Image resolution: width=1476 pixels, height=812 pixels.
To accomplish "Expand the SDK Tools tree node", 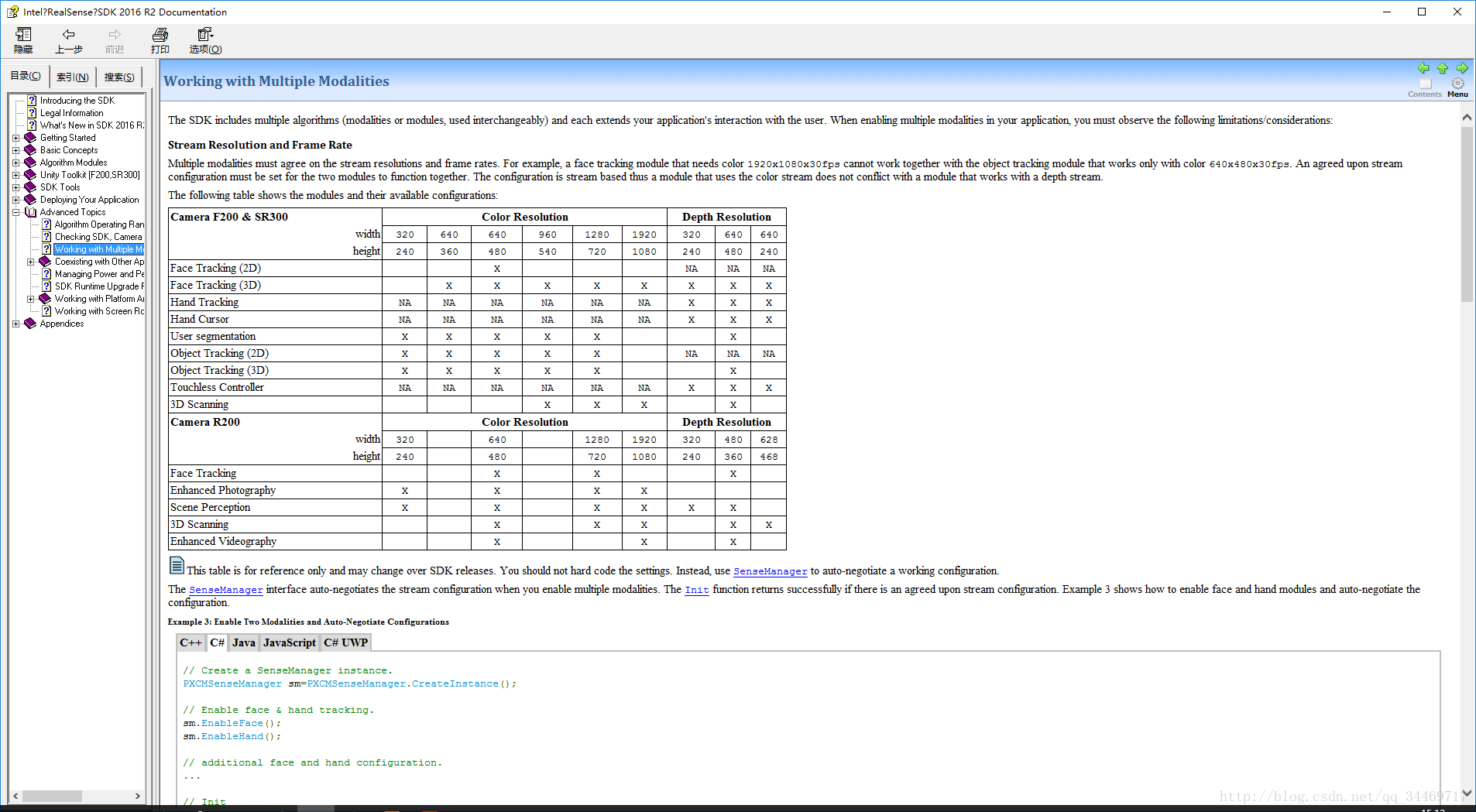I will tap(15, 187).
